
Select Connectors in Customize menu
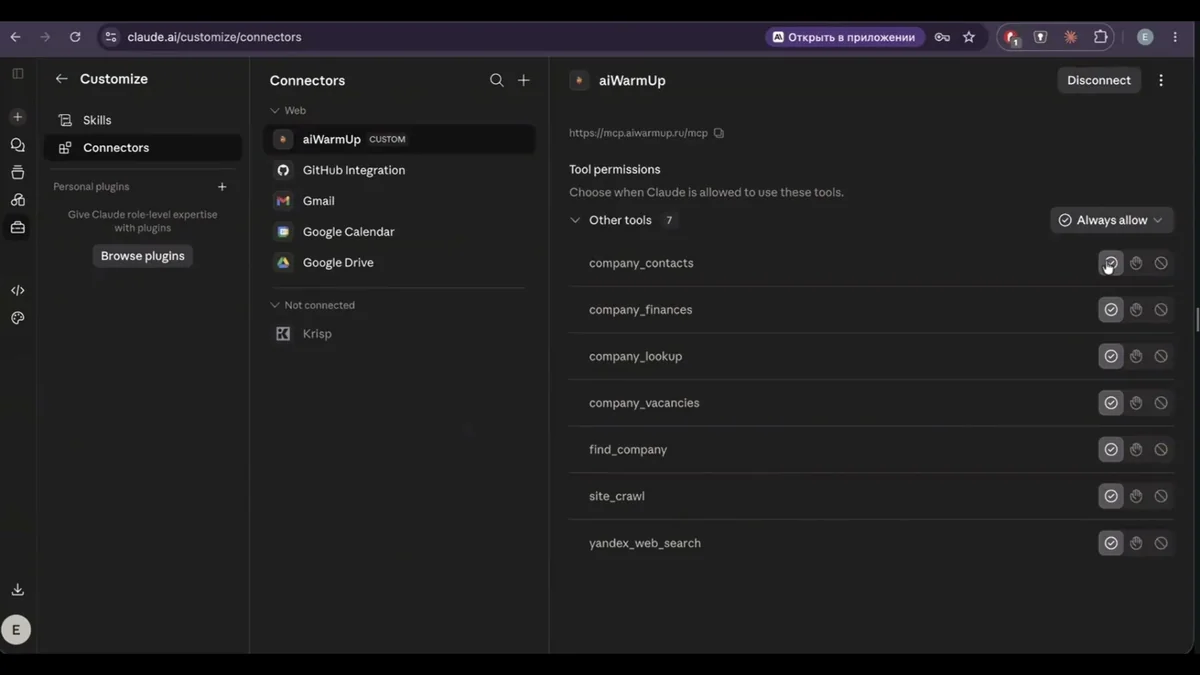pyautogui.click(x=142, y=147)
